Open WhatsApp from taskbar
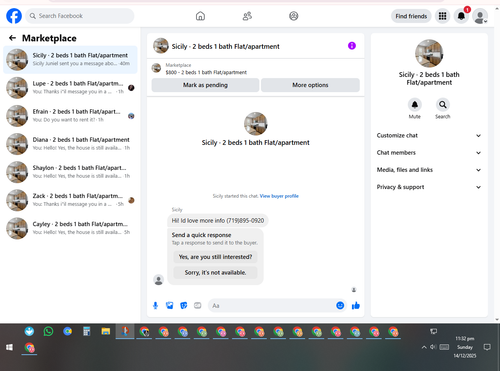 pyautogui.click(x=48, y=331)
